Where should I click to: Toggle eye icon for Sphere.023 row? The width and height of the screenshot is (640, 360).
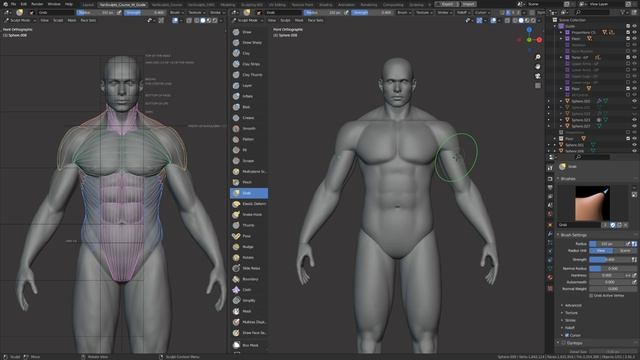point(634,120)
